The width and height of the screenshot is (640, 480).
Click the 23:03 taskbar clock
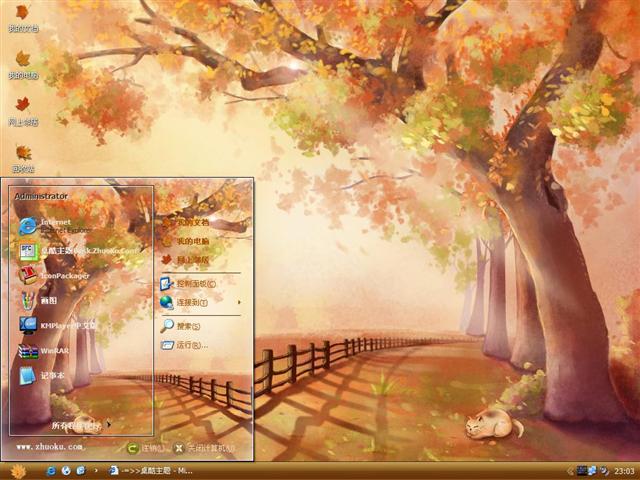624,471
